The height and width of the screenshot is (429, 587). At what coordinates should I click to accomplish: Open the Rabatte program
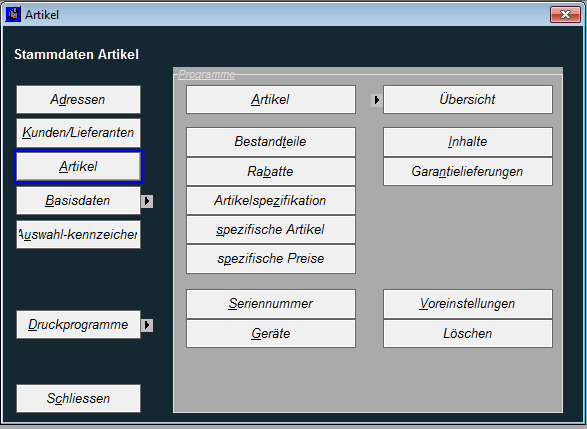point(271,171)
